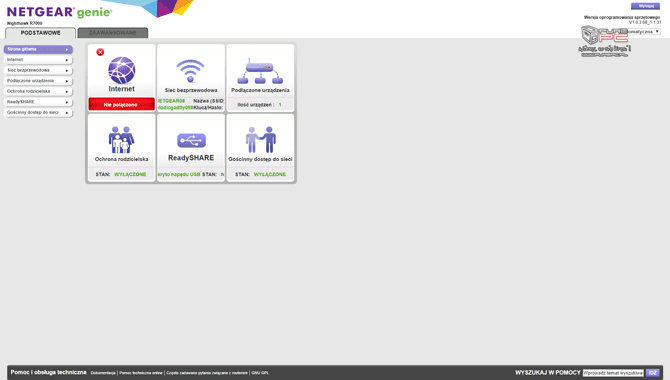The image size is (670, 380).
Task: Open the router FAQ link in footer
Action: pos(207,373)
